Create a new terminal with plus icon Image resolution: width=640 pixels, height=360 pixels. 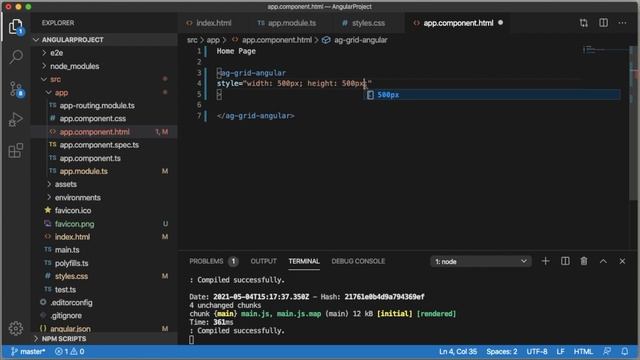point(545,261)
